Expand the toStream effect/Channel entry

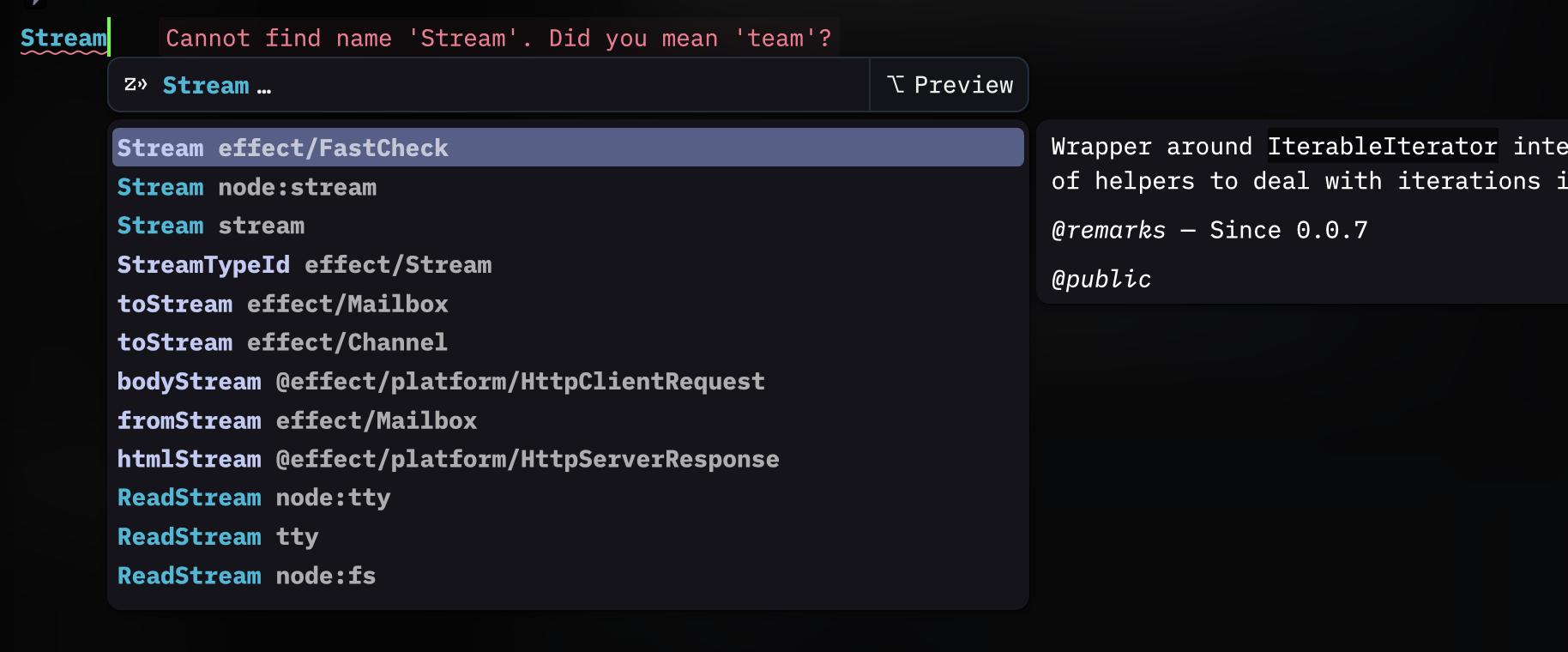(282, 341)
